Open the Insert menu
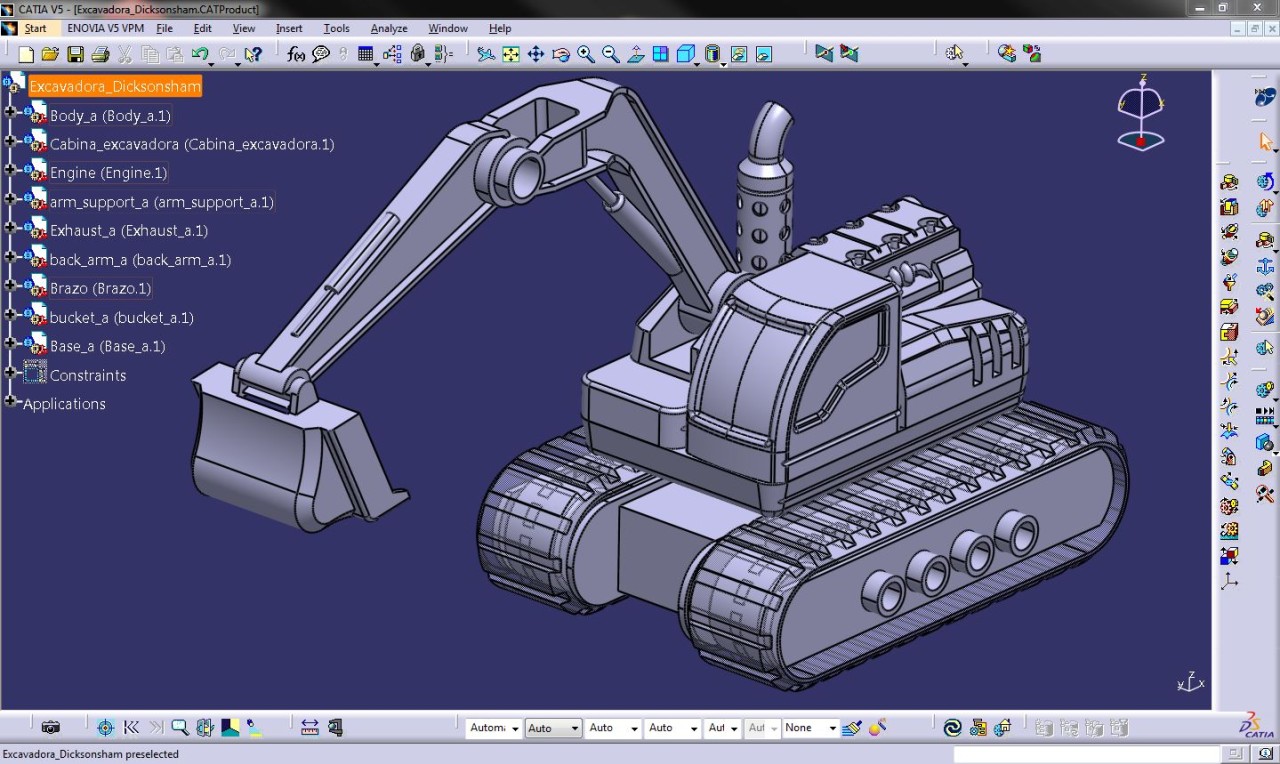Screen dimensions: 1280x764 (x=289, y=28)
